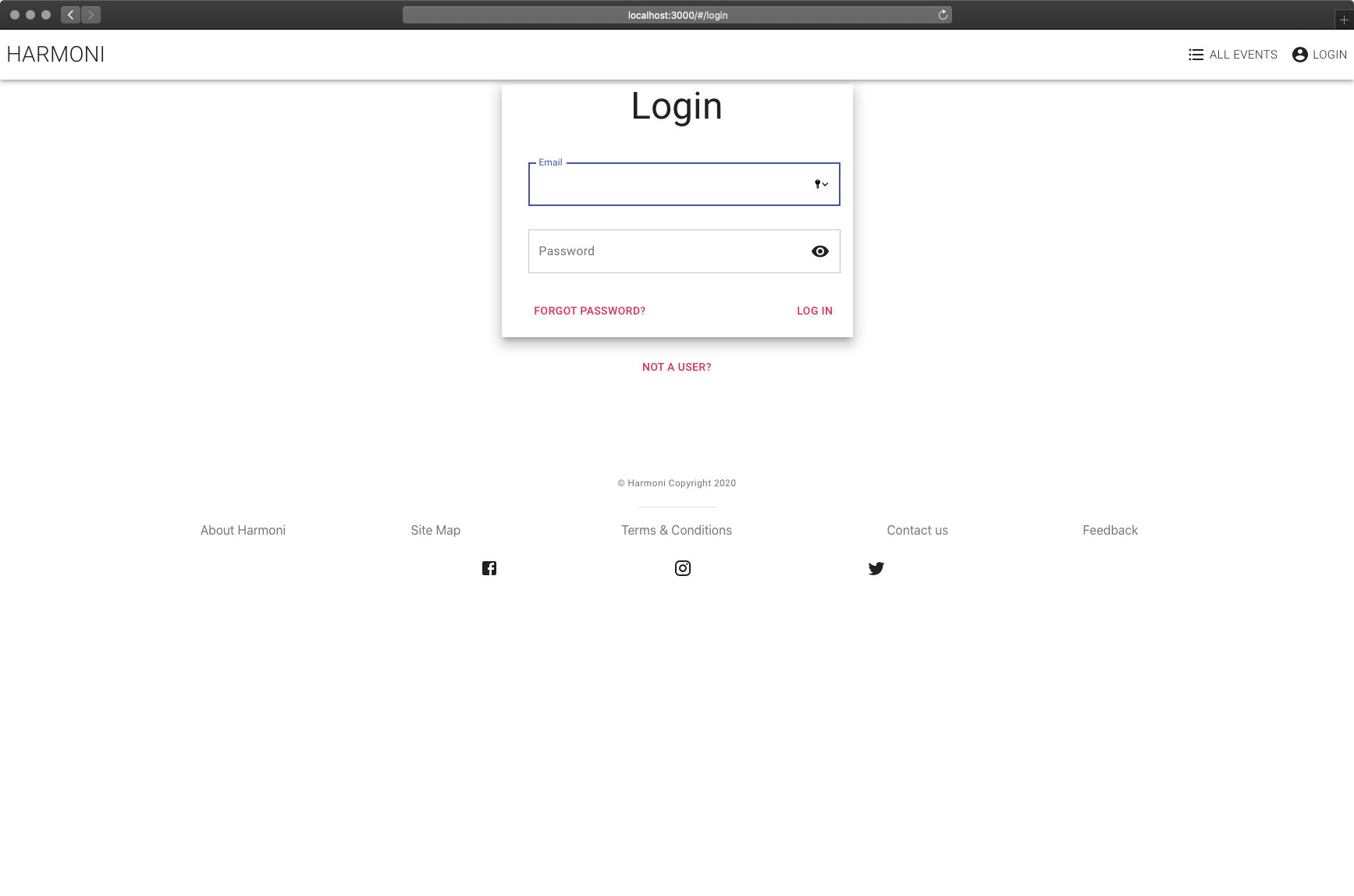Viewport: 1354px width, 896px height.
Task: Open Site Map footer link
Action: [435, 530]
